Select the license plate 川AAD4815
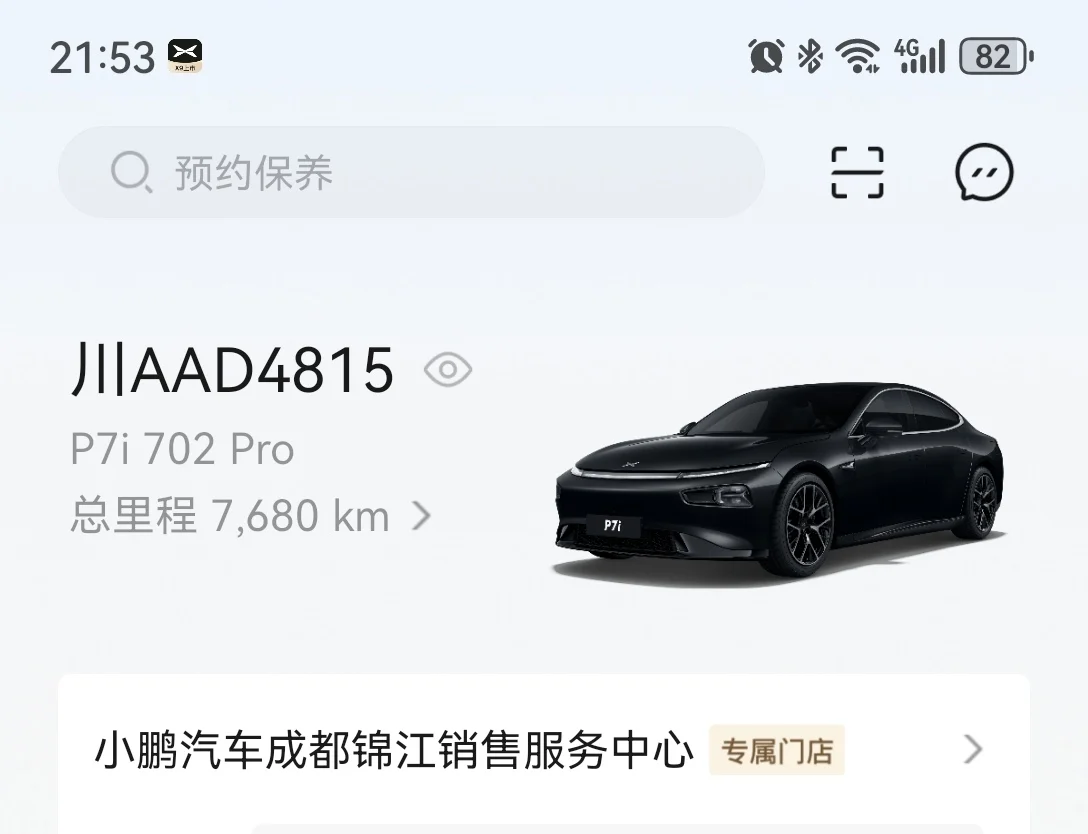1088x834 pixels. [x=232, y=369]
